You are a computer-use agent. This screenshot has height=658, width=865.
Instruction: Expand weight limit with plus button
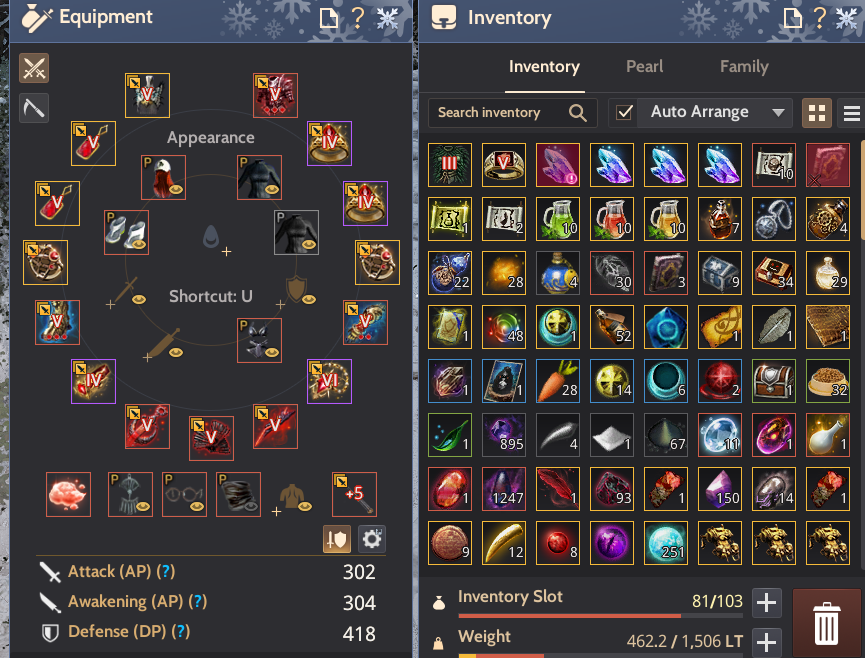point(766,641)
